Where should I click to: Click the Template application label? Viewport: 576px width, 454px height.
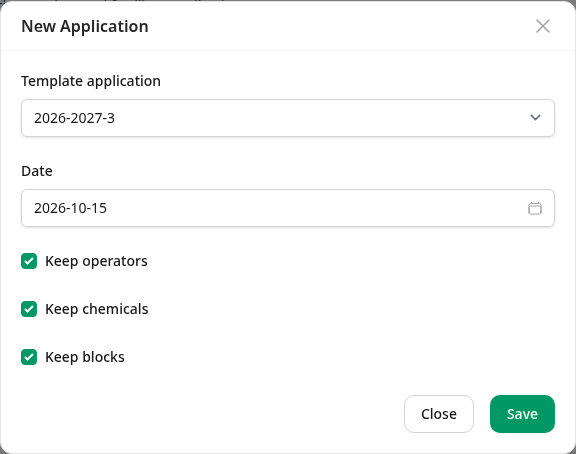[91, 81]
